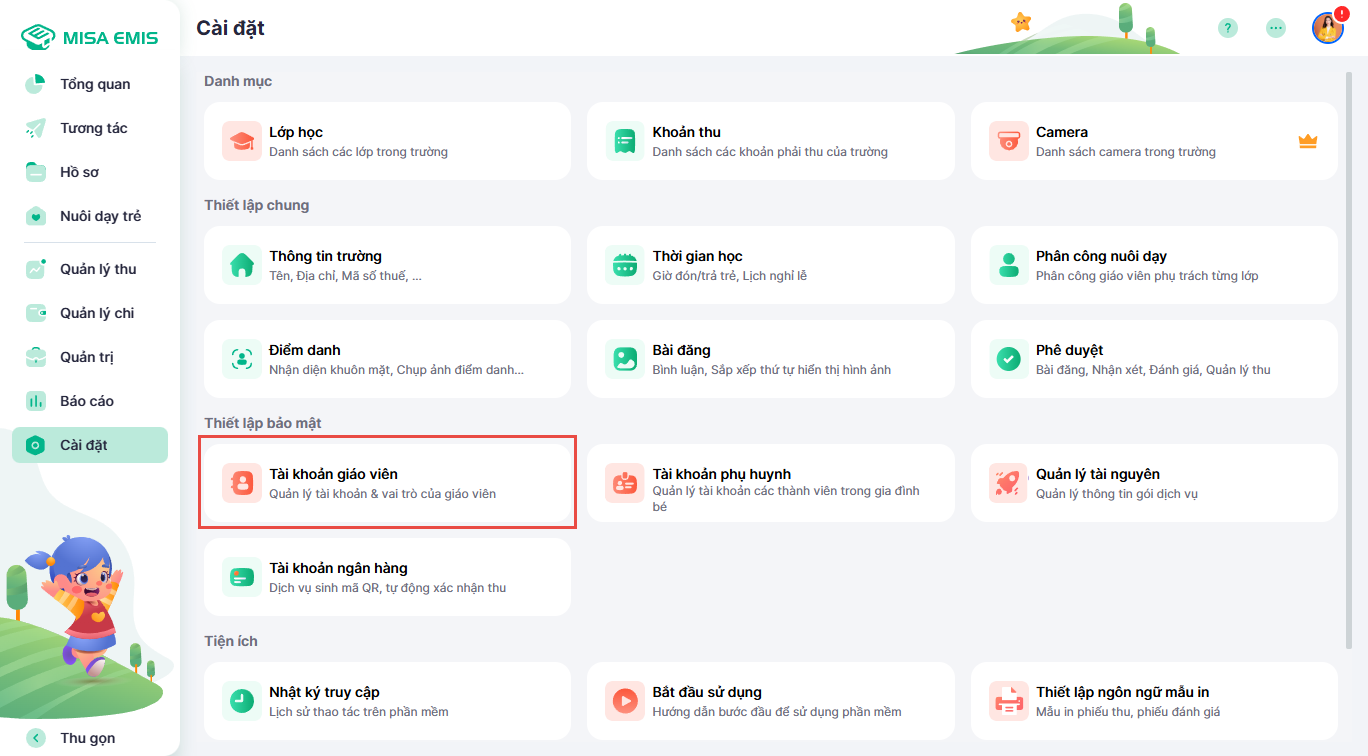
Task: Click the Camera premium crown badge
Action: pos(1307,141)
